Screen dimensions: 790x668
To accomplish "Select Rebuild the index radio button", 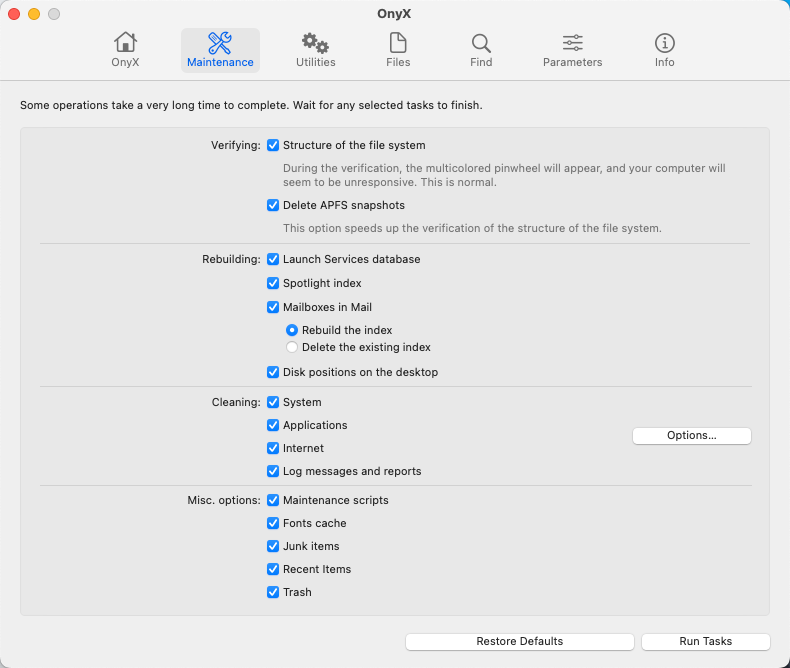I will pos(292,330).
